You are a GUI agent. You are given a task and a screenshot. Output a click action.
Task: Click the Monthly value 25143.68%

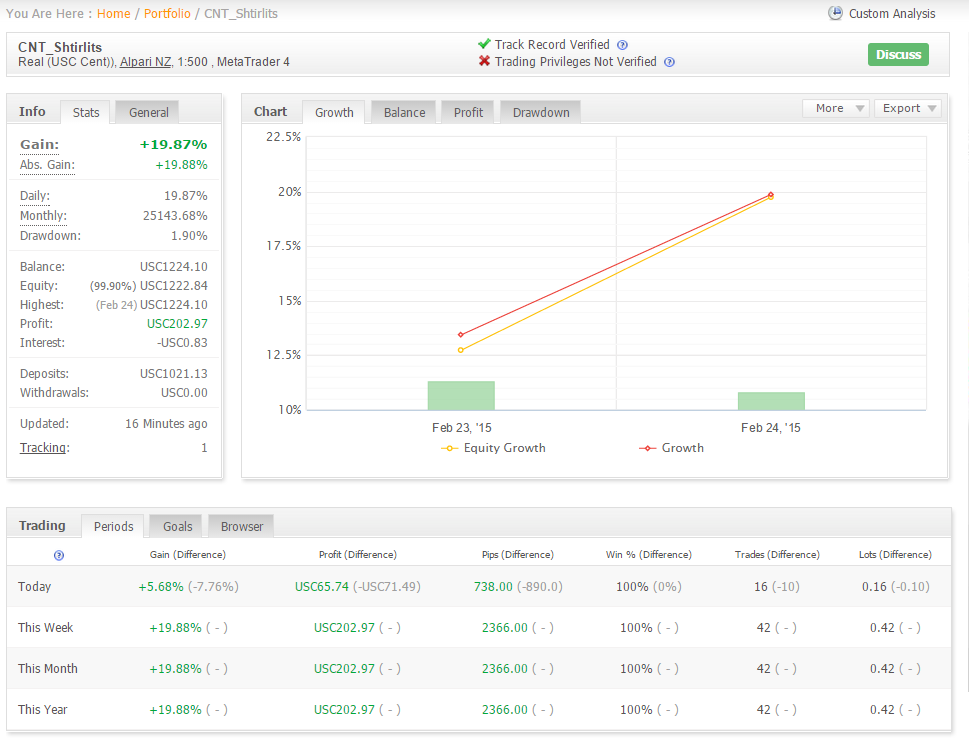tap(175, 216)
